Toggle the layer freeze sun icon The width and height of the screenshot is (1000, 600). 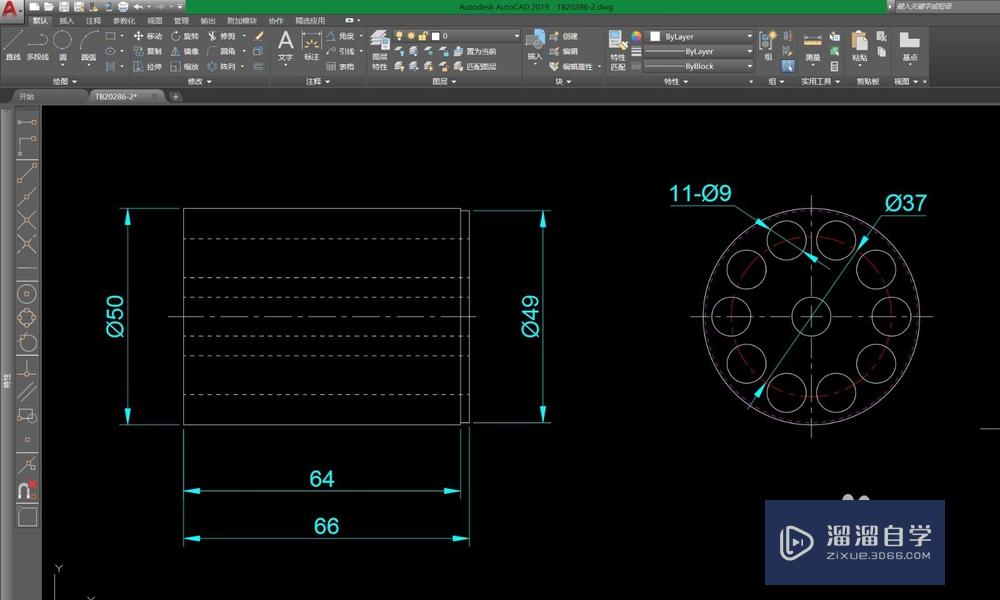(x=409, y=33)
